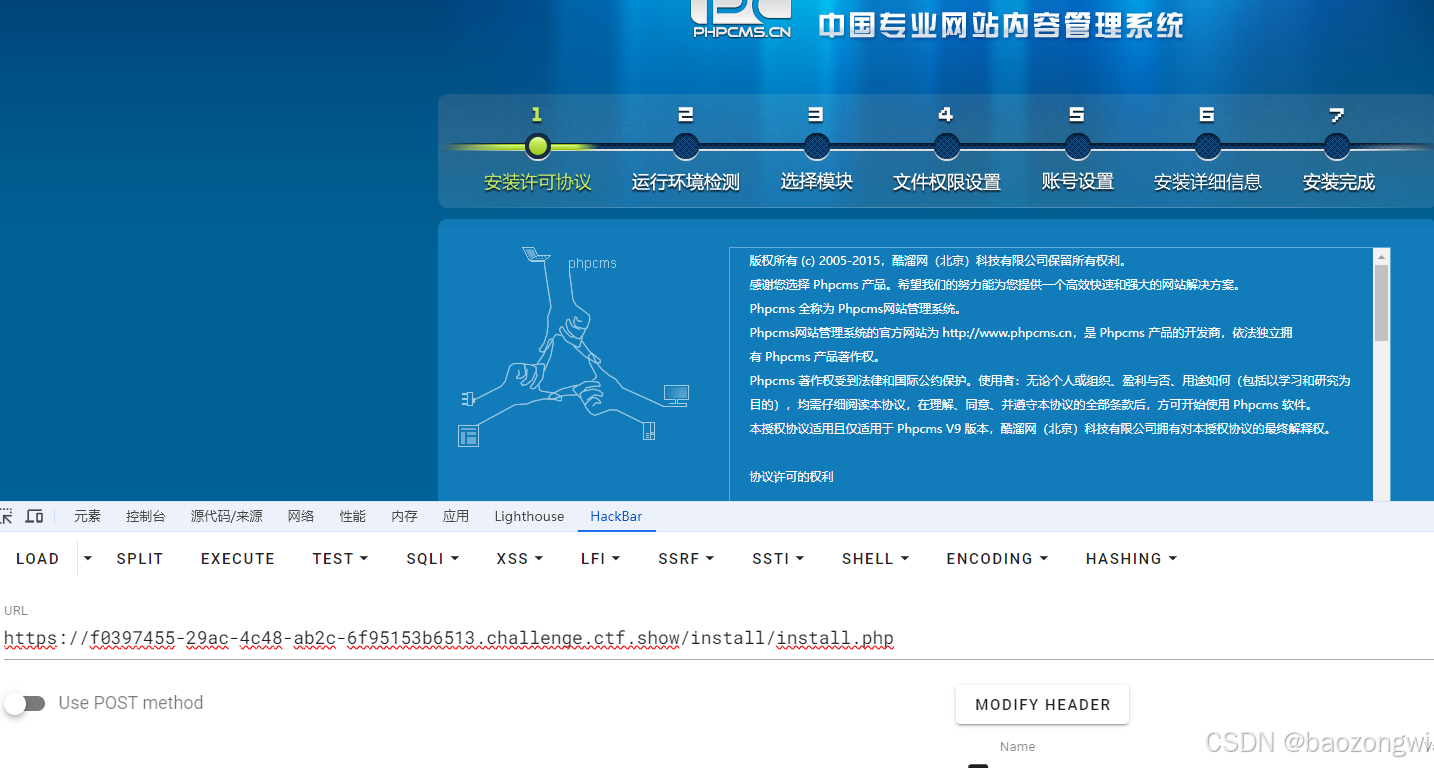The image size is (1434, 768).
Task: Expand the SSTI dropdown menu
Action: coord(778,559)
